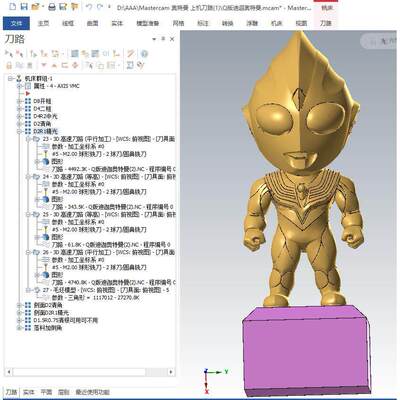Click Regenerate all selected operations icon
400x400 pixels.
coord(33,53)
